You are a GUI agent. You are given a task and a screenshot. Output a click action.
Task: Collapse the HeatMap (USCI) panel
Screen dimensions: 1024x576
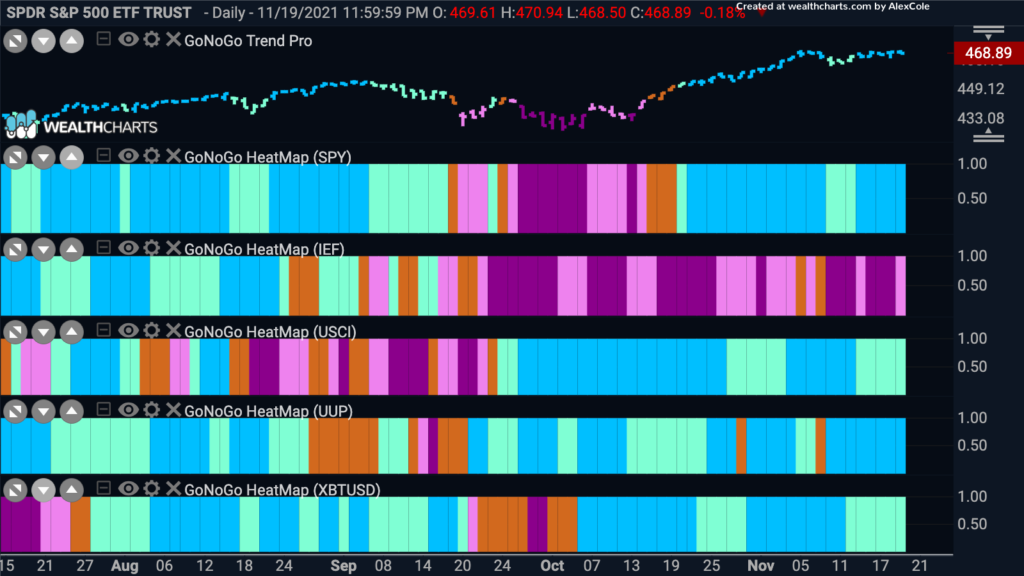(103, 330)
